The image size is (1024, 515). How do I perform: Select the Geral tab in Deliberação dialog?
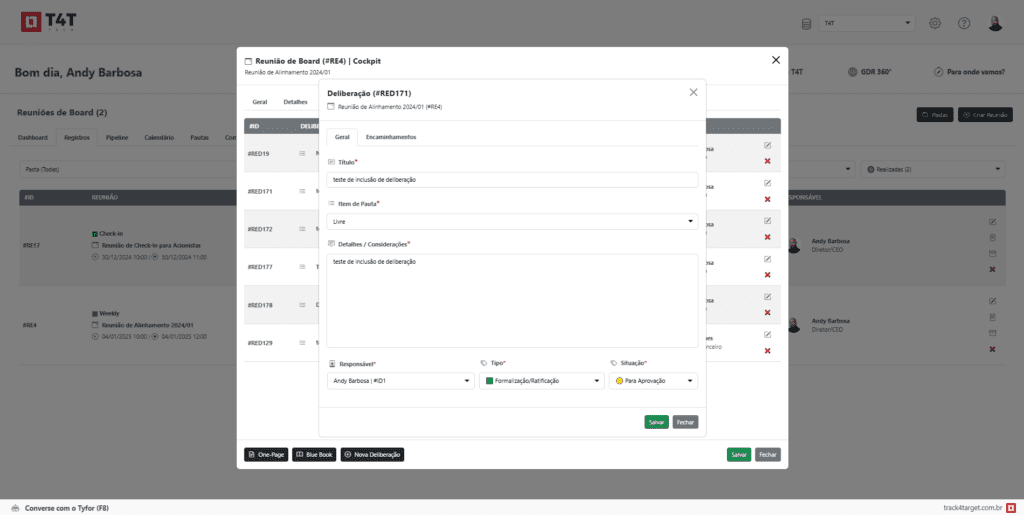[x=342, y=137]
